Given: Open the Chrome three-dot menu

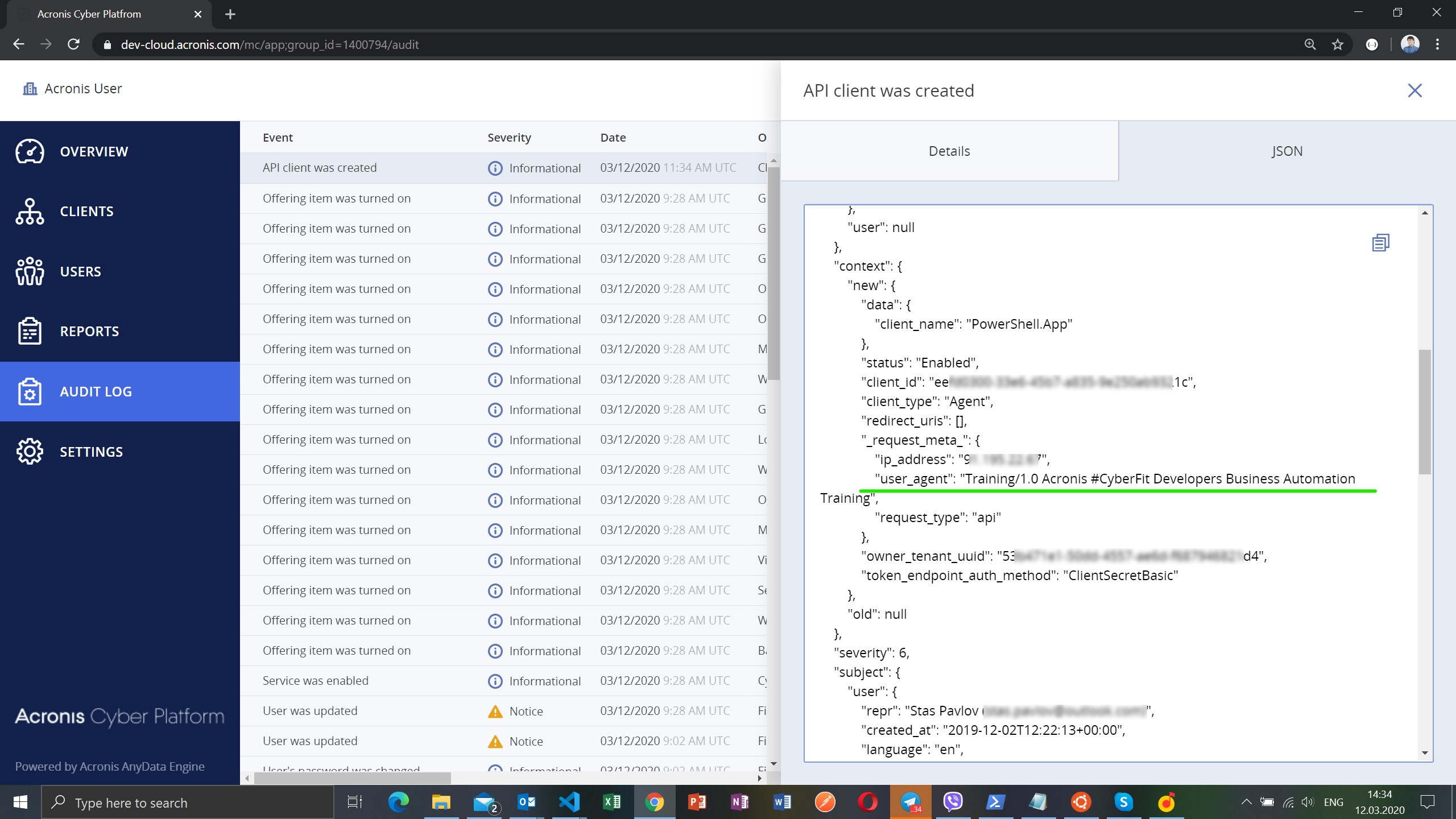Looking at the screenshot, I should (x=1437, y=44).
